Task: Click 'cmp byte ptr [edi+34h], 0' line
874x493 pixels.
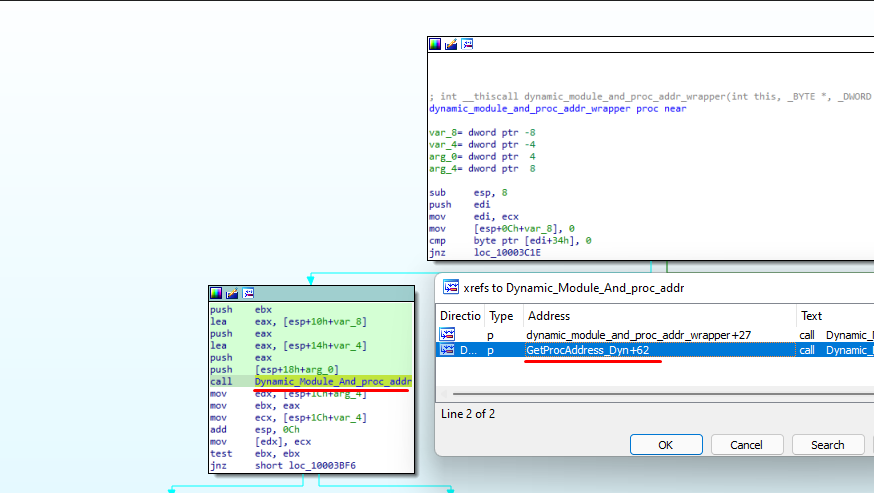Action: click(510, 240)
